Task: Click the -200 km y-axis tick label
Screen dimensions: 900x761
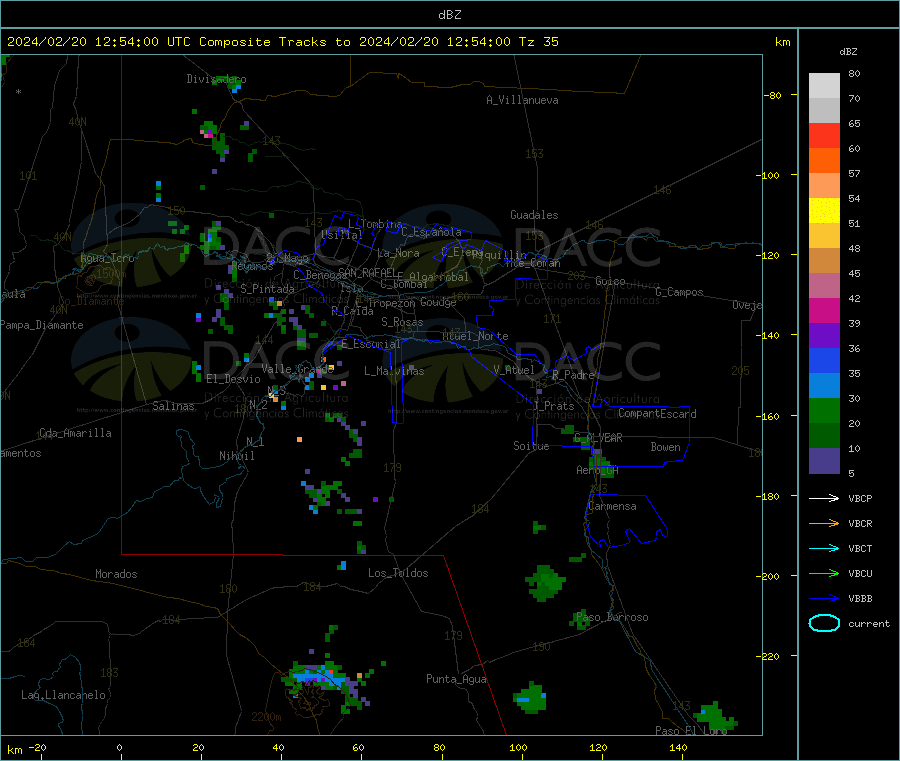Action: point(768,576)
